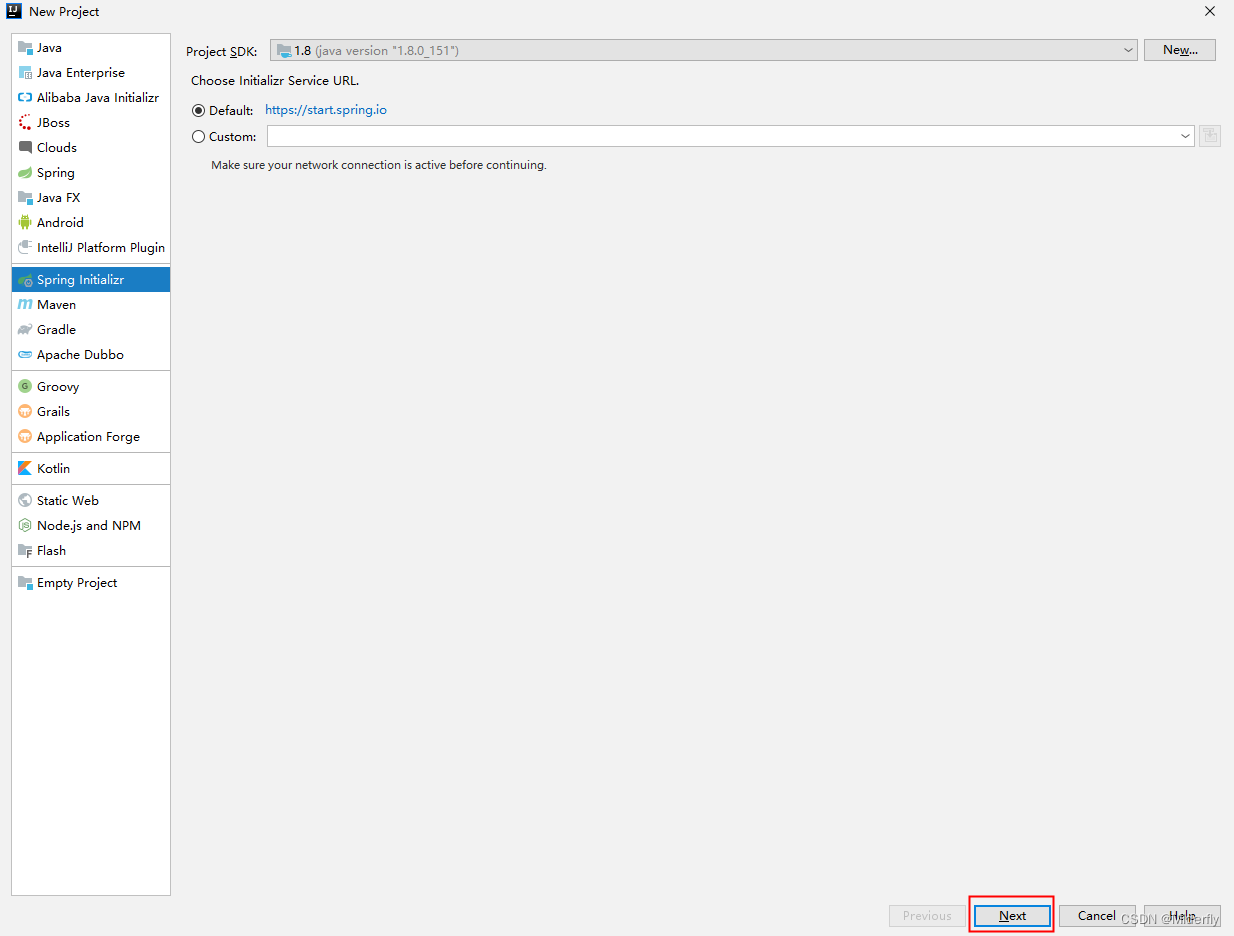
Task: Select Static Web label
Action: 68,501
